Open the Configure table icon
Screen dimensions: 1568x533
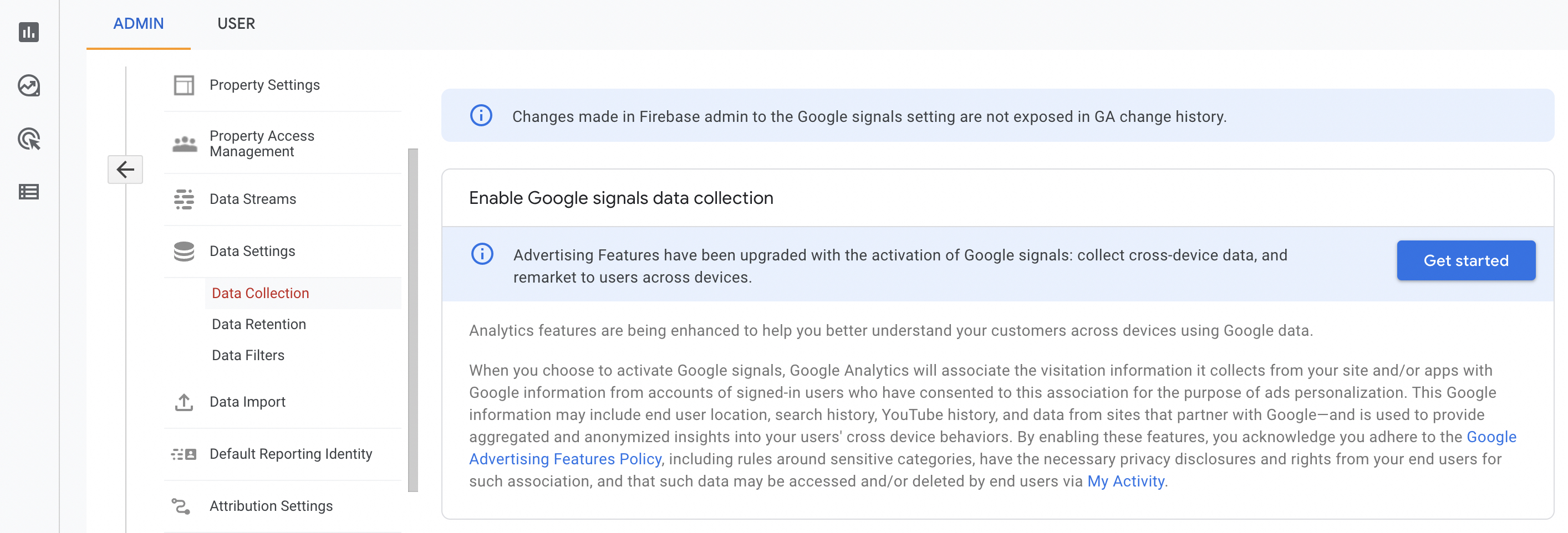tap(29, 192)
